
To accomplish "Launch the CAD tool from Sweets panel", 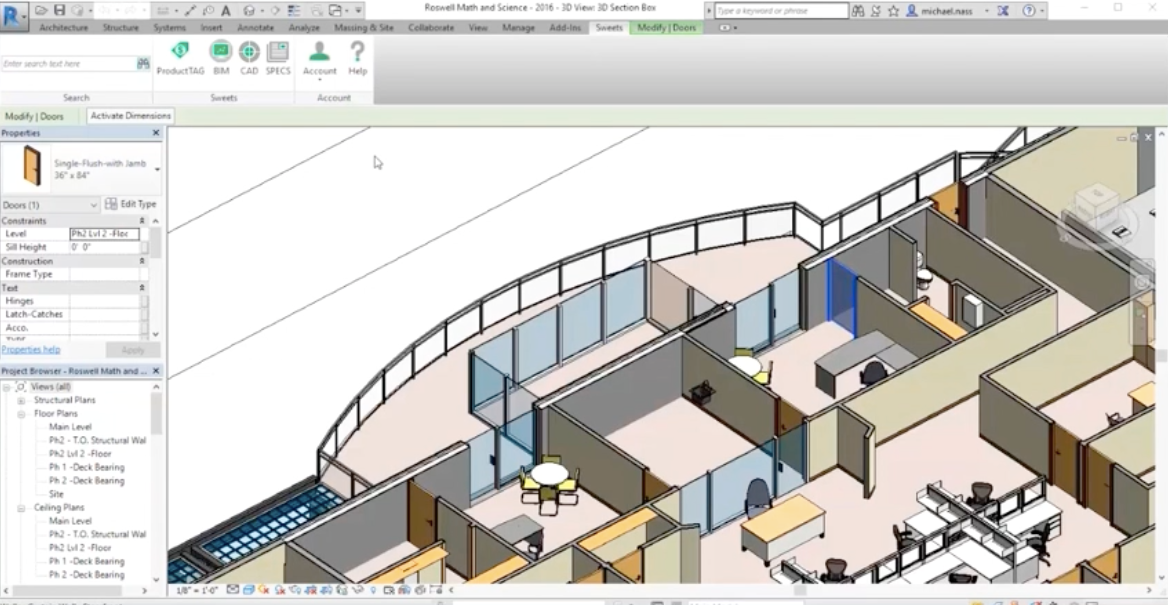I will click(x=248, y=60).
